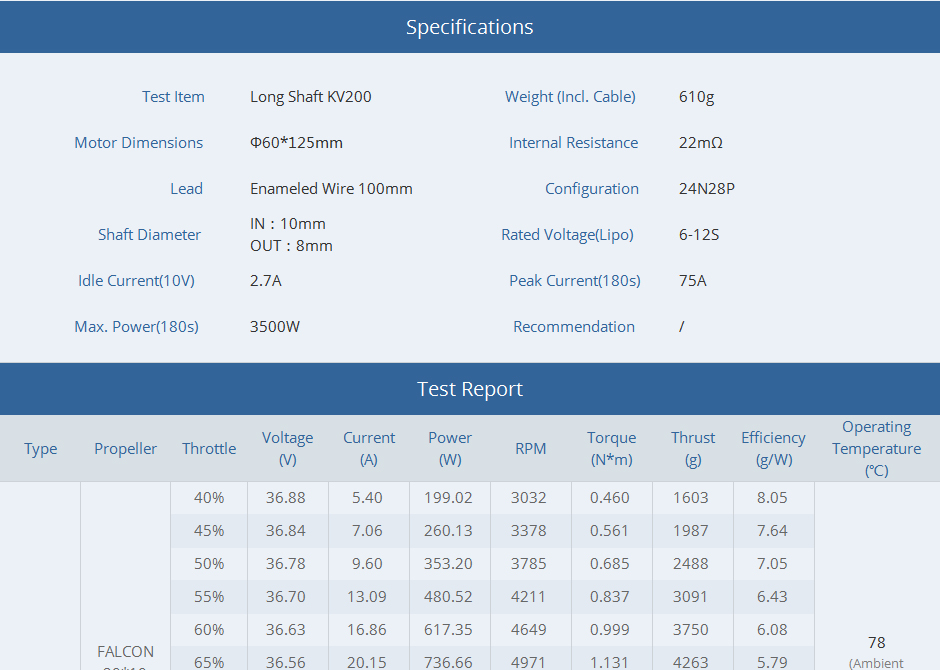The image size is (940, 670).
Task: Click the Operating Temperature column header
Action: pyautogui.click(x=876, y=448)
